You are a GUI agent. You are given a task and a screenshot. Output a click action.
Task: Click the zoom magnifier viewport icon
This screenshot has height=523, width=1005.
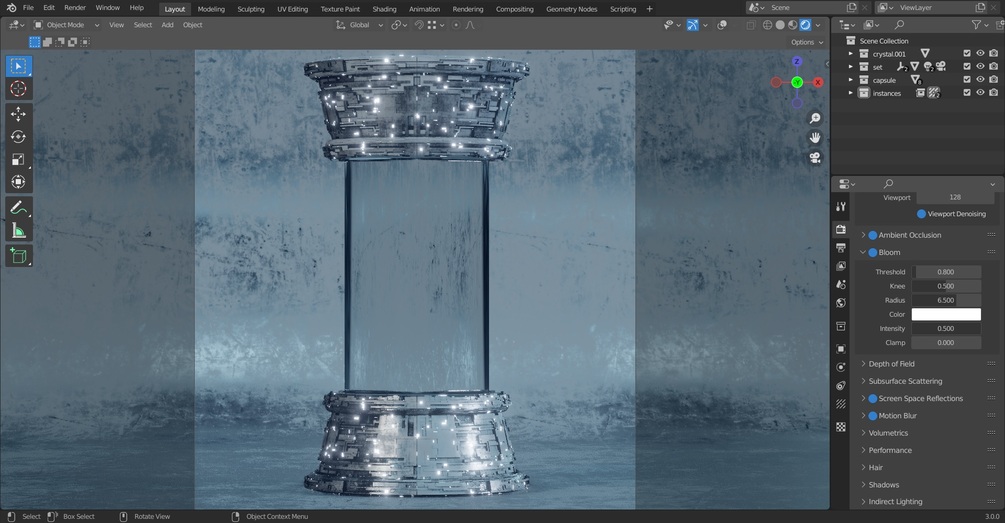point(815,119)
